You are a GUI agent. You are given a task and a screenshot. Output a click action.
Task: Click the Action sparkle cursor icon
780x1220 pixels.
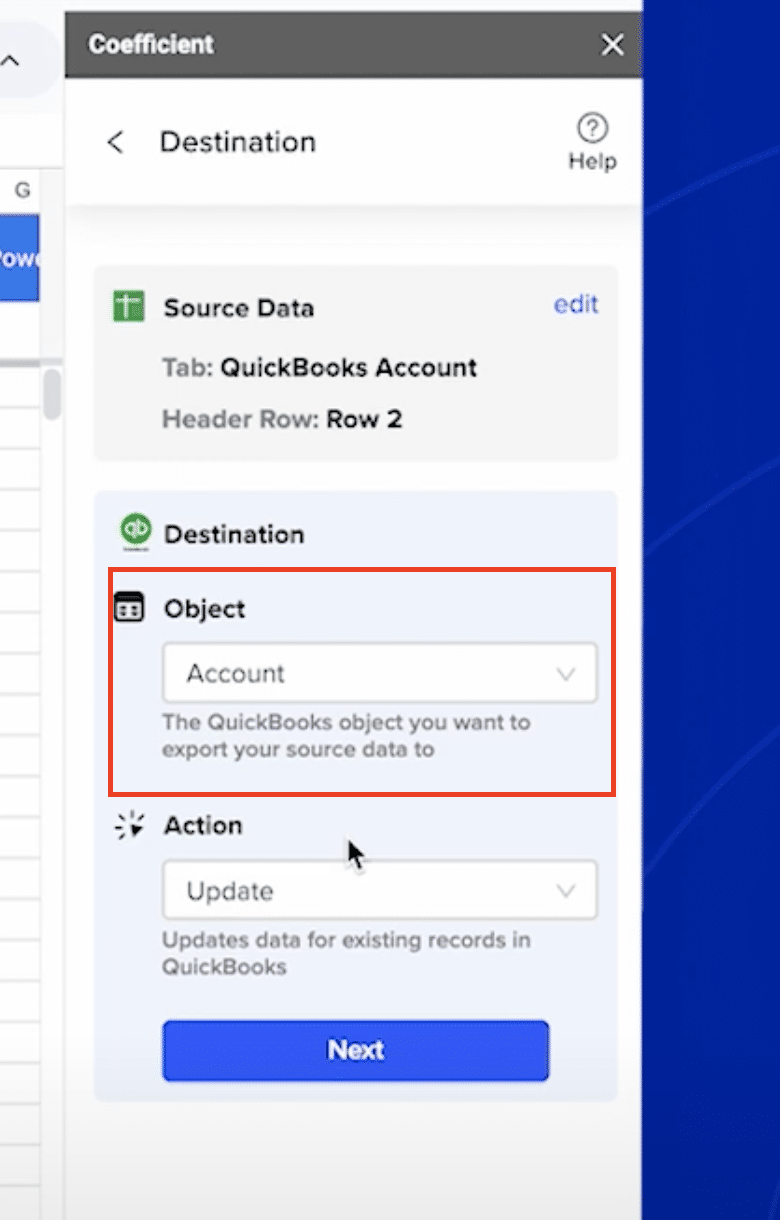tap(129, 826)
